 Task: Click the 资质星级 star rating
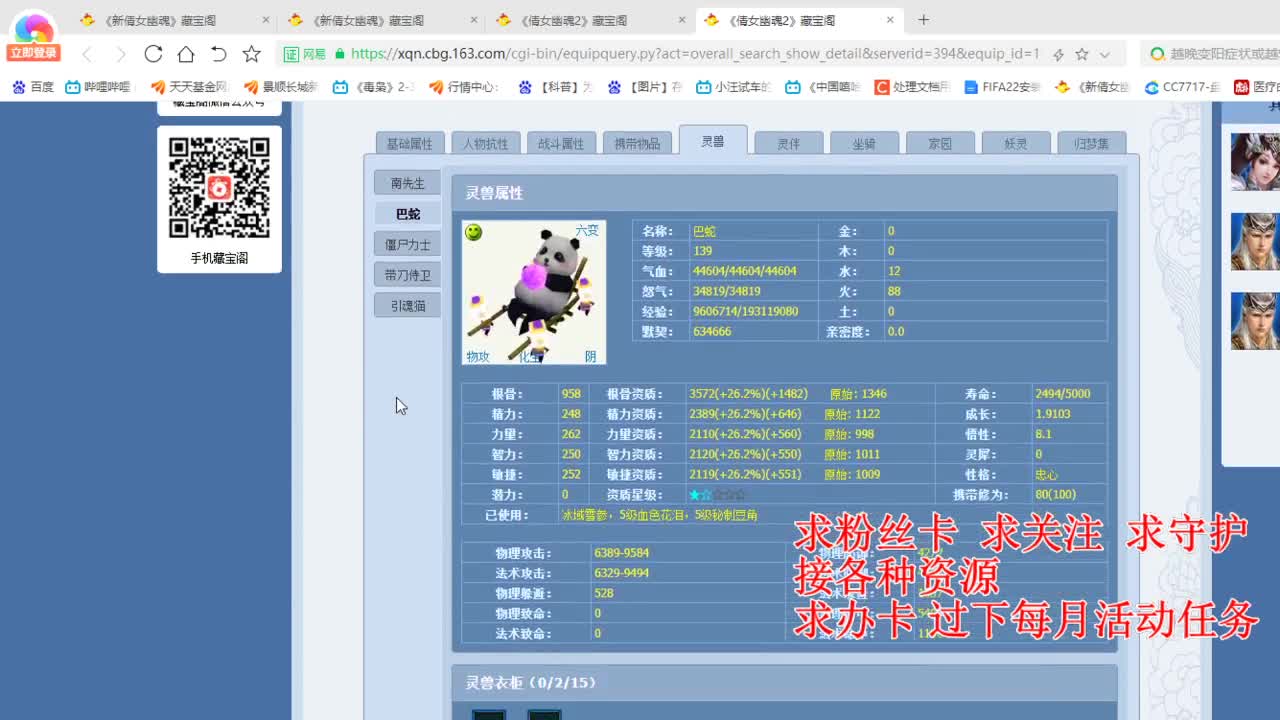[x=716, y=495]
